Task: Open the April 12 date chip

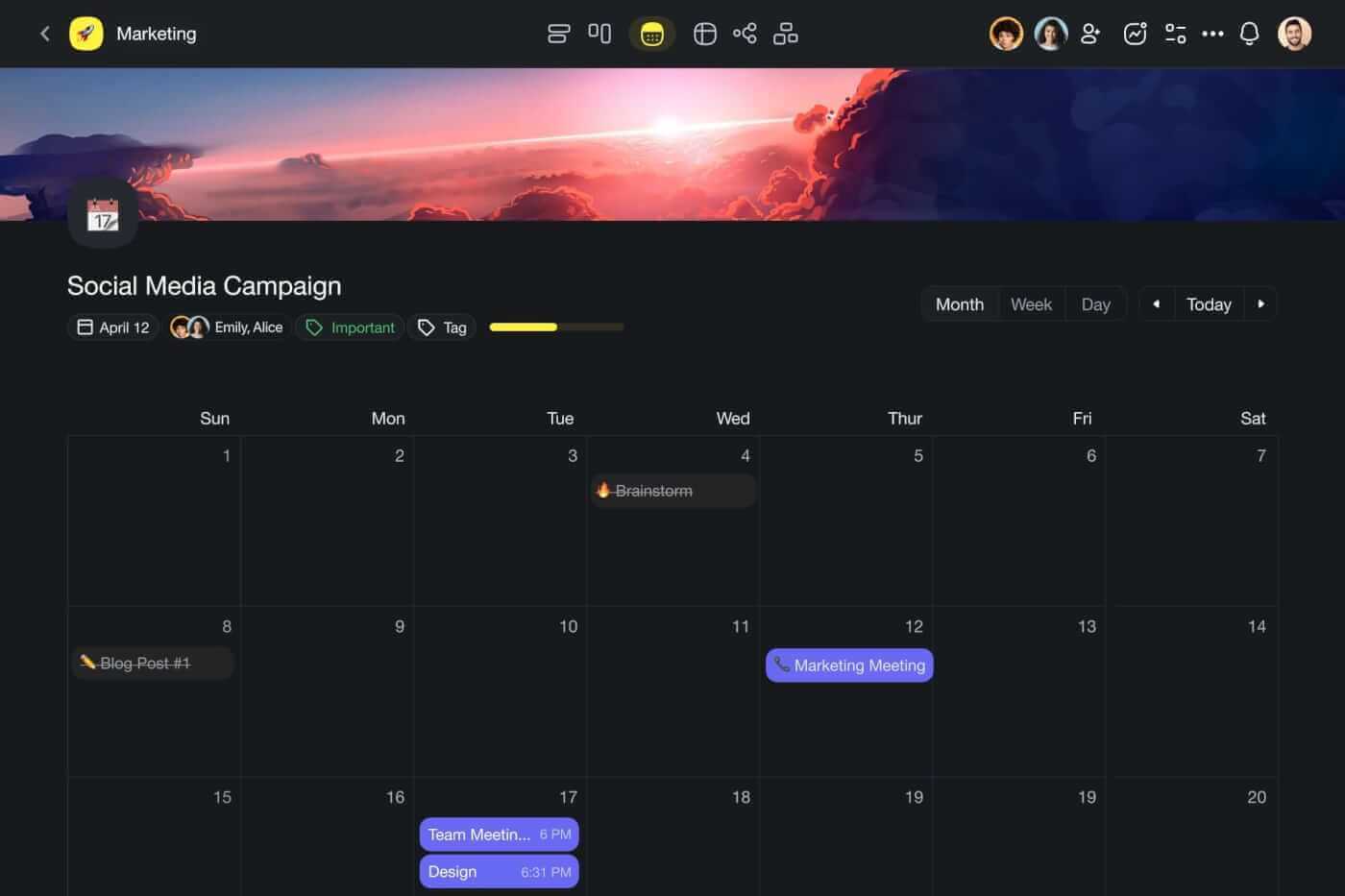Action: (x=113, y=327)
